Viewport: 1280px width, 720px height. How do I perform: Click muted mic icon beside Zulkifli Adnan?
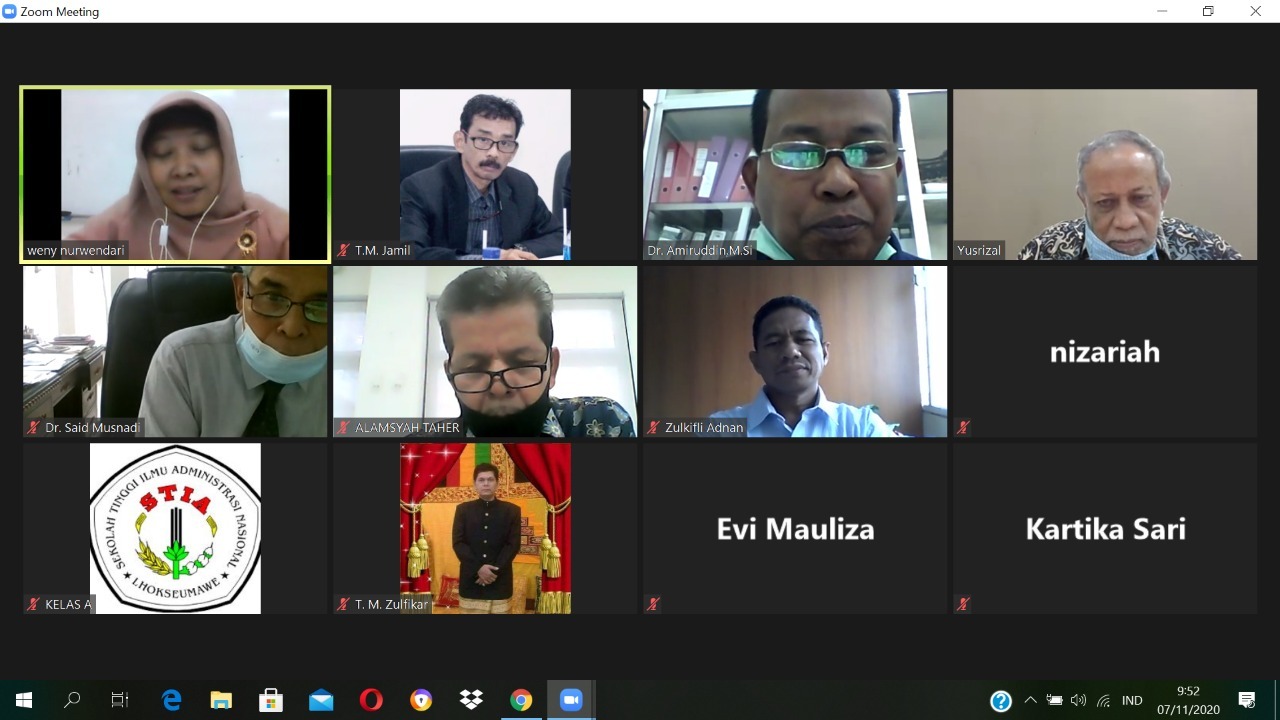click(653, 428)
